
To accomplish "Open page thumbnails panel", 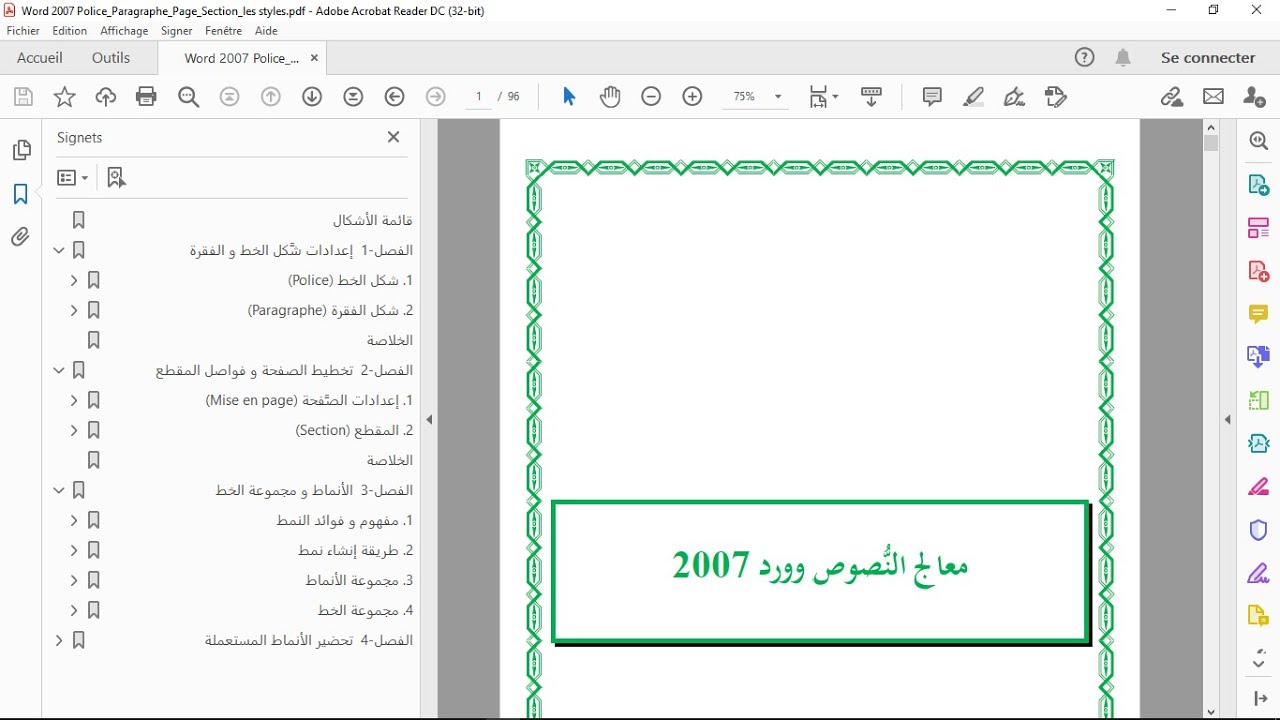I will 21,150.
